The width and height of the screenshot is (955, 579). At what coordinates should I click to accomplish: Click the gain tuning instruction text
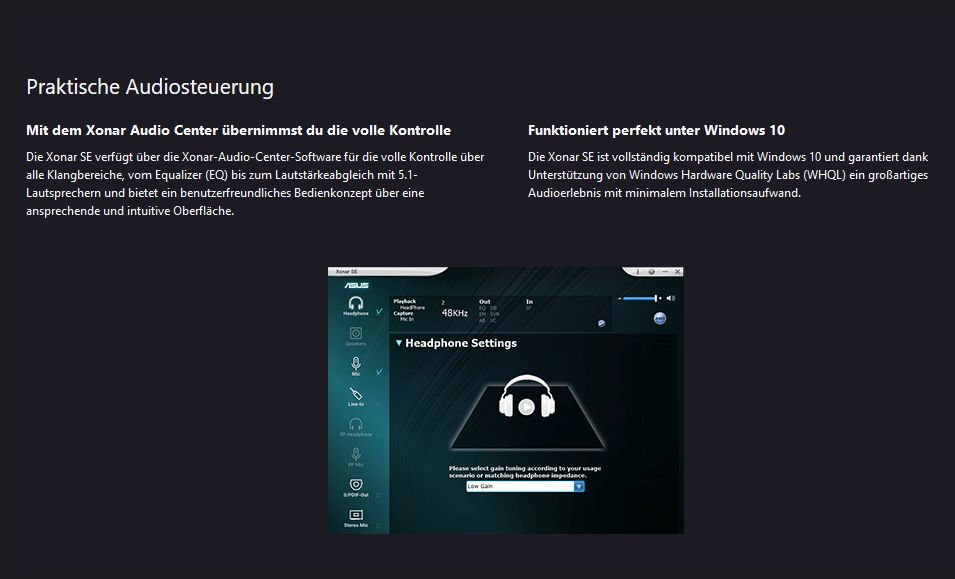(525, 472)
